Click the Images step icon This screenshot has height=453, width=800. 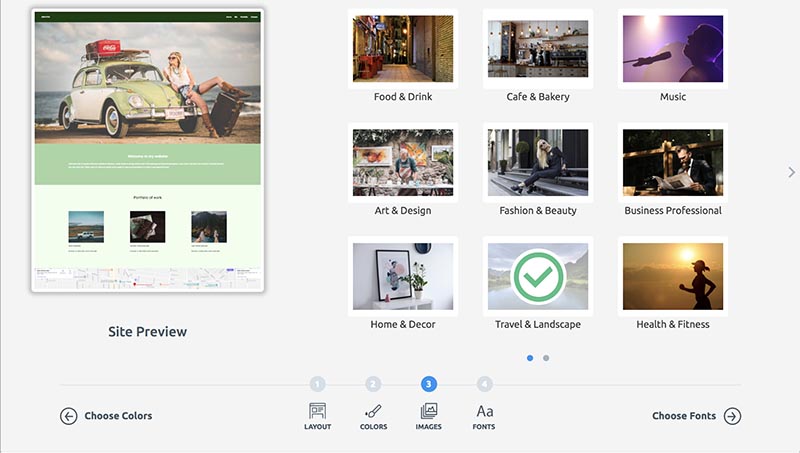click(429, 410)
